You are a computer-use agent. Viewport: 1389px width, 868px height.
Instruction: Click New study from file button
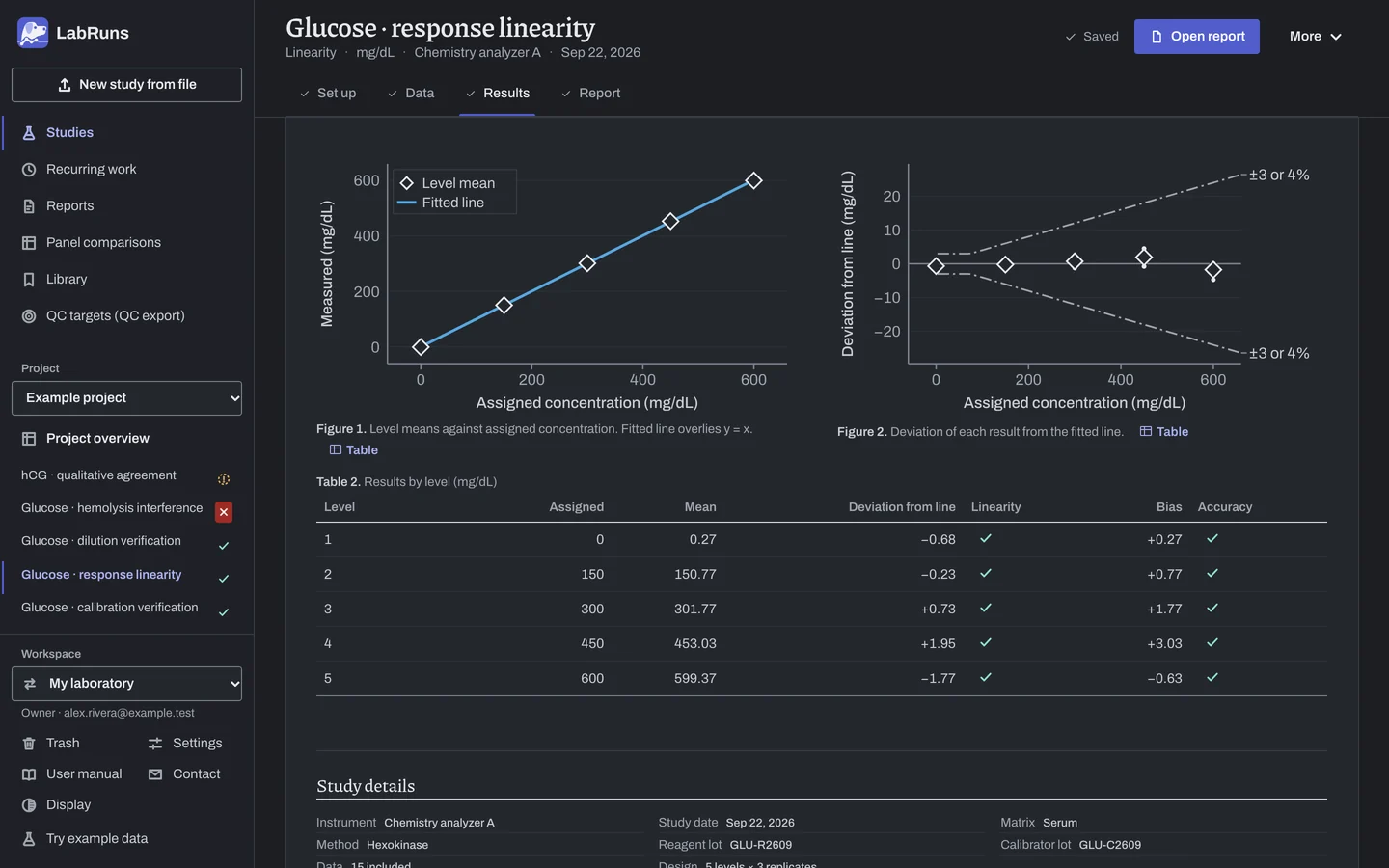tap(126, 85)
